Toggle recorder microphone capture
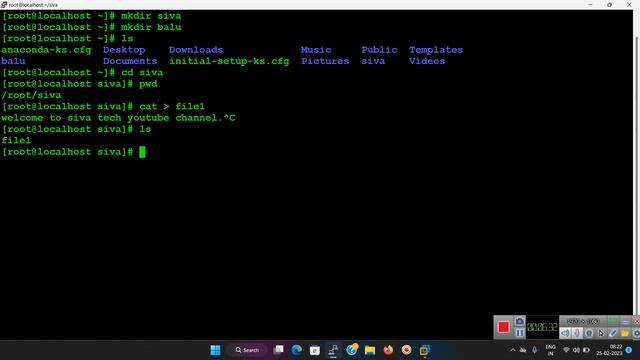The image size is (640, 360). click(577, 333)
